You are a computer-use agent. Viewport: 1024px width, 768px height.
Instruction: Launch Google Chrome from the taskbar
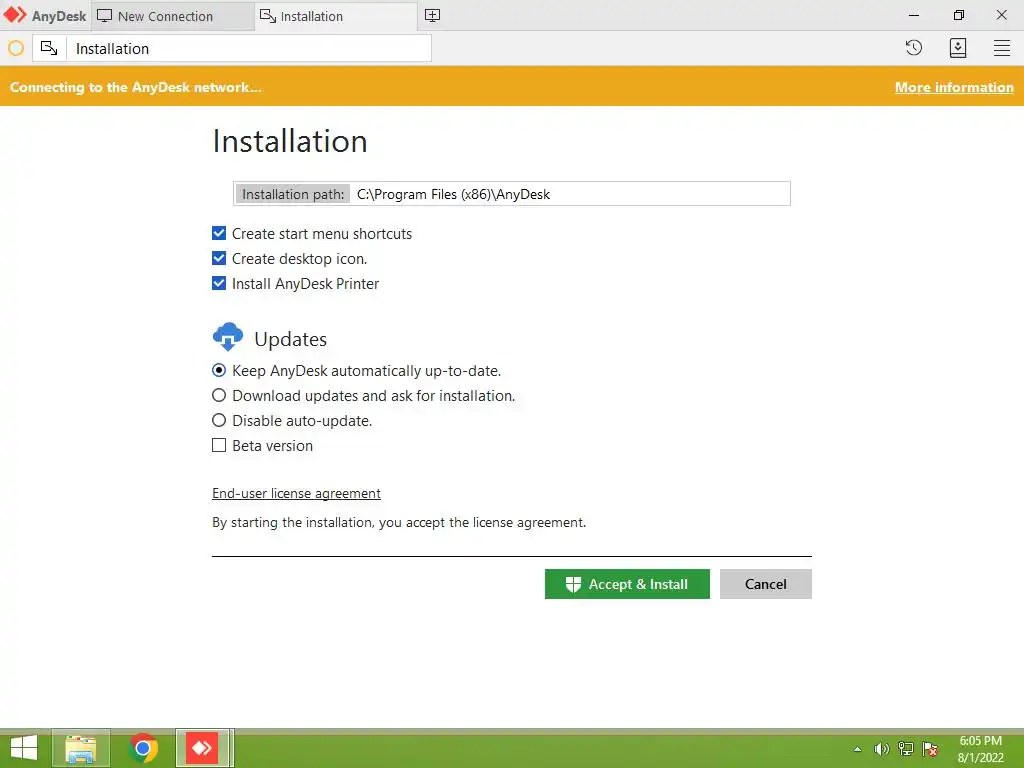[143, 748]
